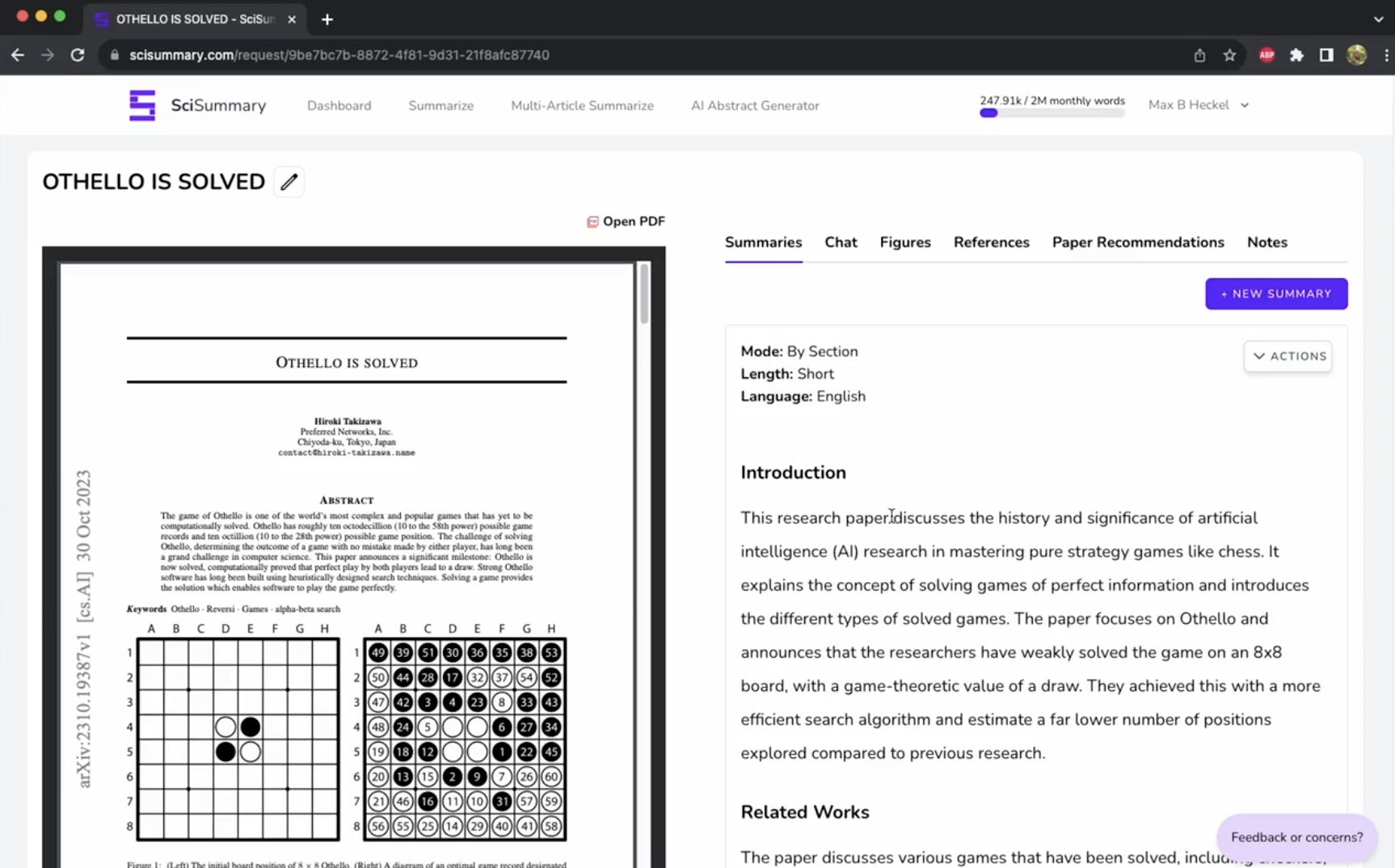Click the Introduction heading
The image size is (1395, 868).
(794, 473)
